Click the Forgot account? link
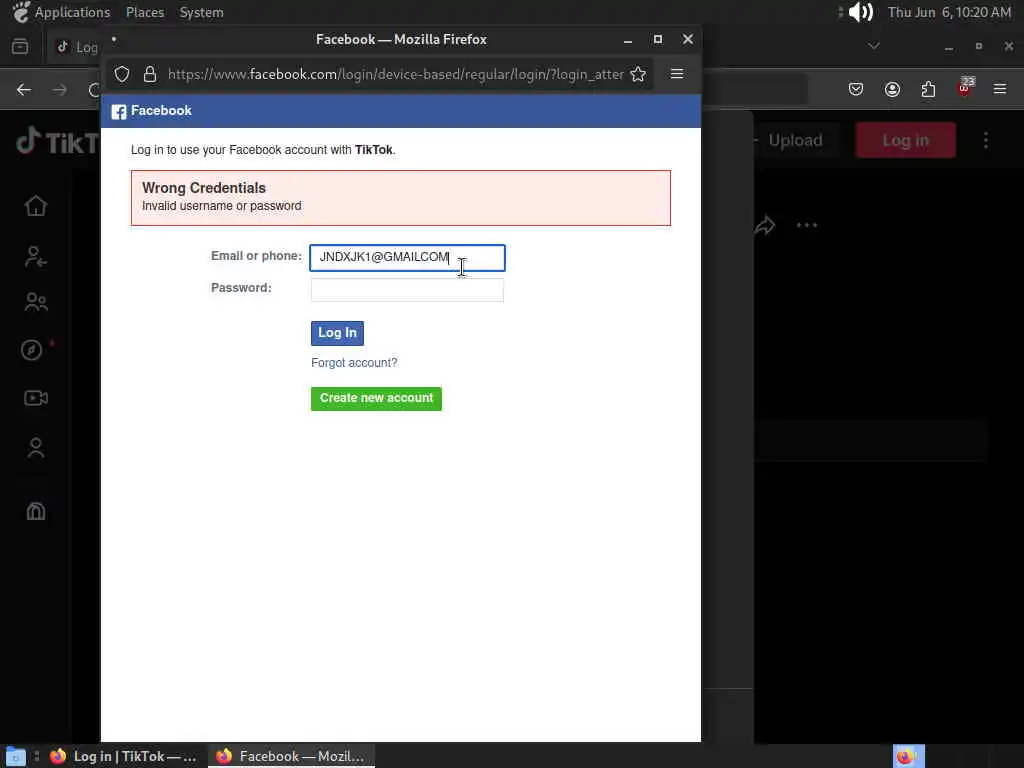 coord(354,363)
